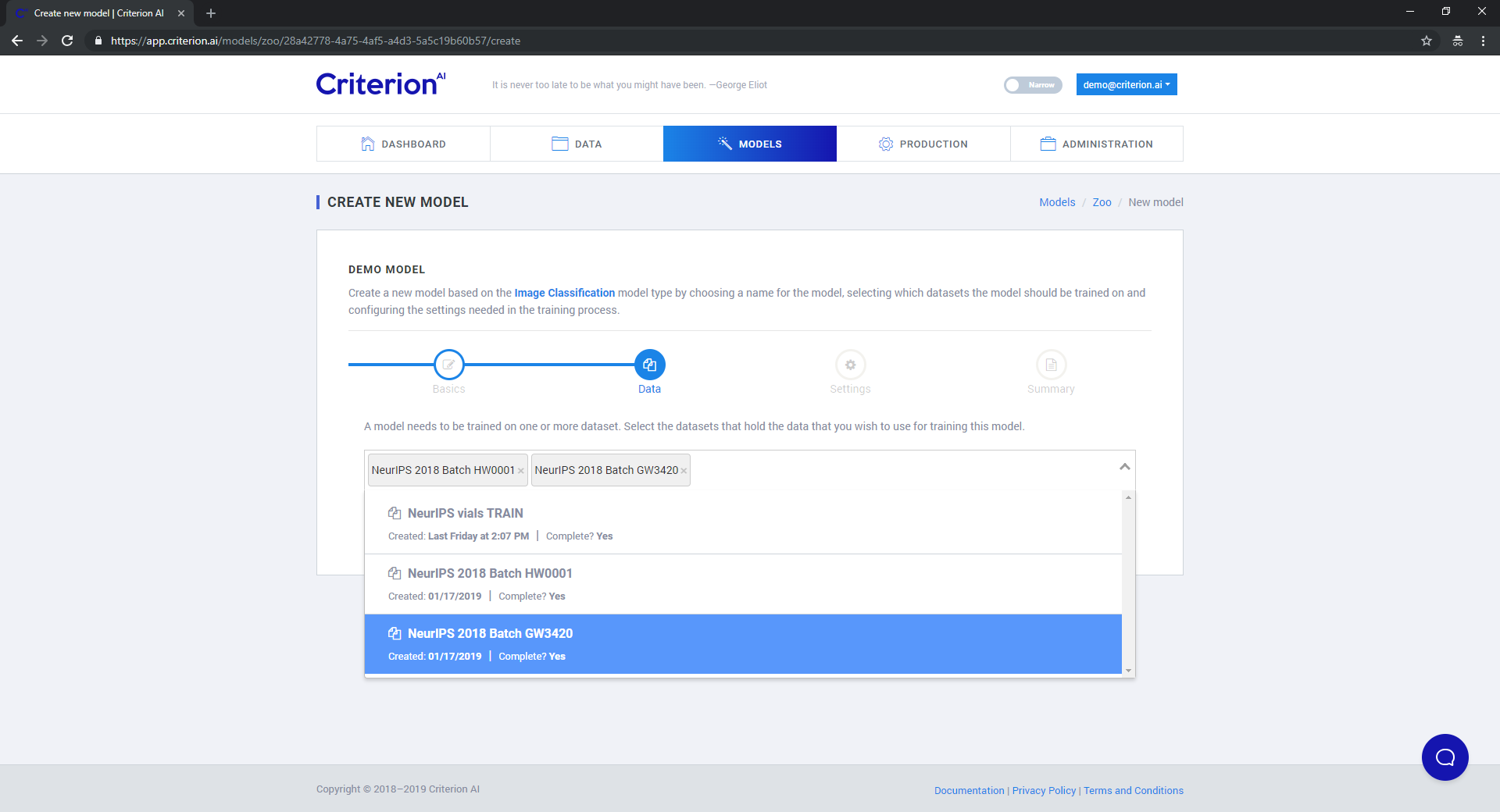Click the Create new model tab title
Image resolution: width=1500 pixels, height=812 pixels.
point(99,13)
